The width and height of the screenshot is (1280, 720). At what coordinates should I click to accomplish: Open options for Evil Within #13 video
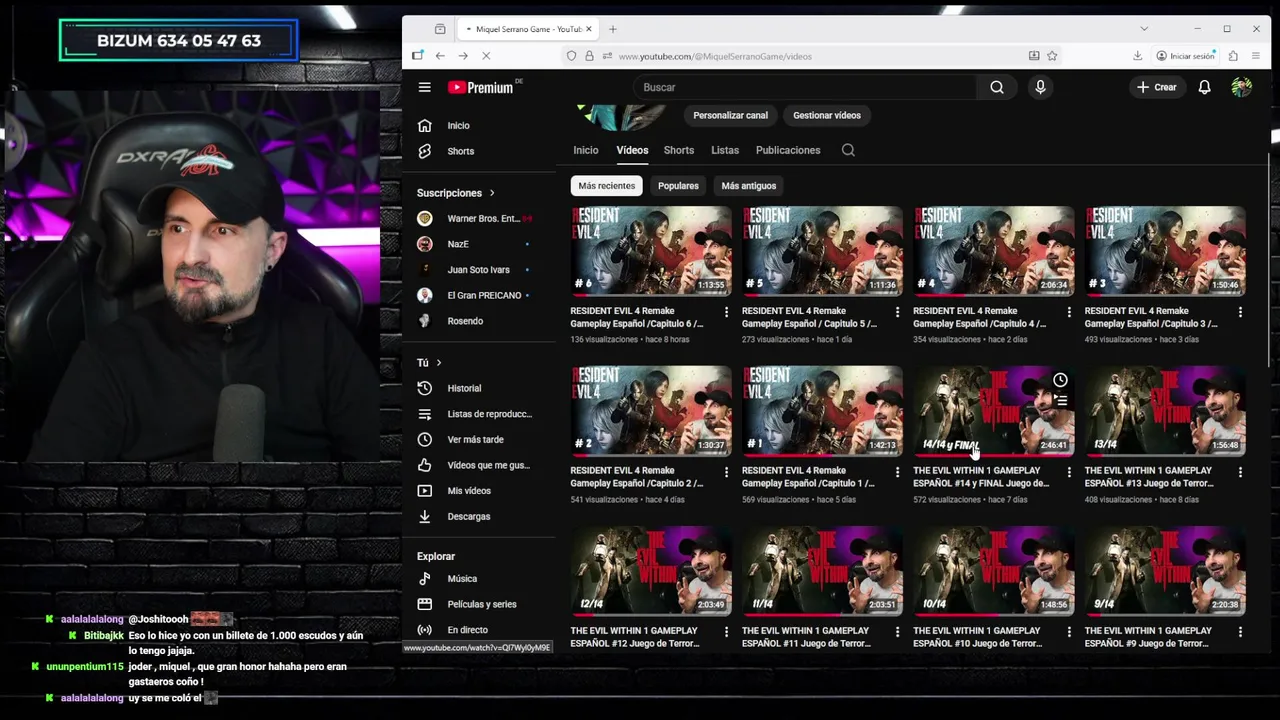point(1240,472)
